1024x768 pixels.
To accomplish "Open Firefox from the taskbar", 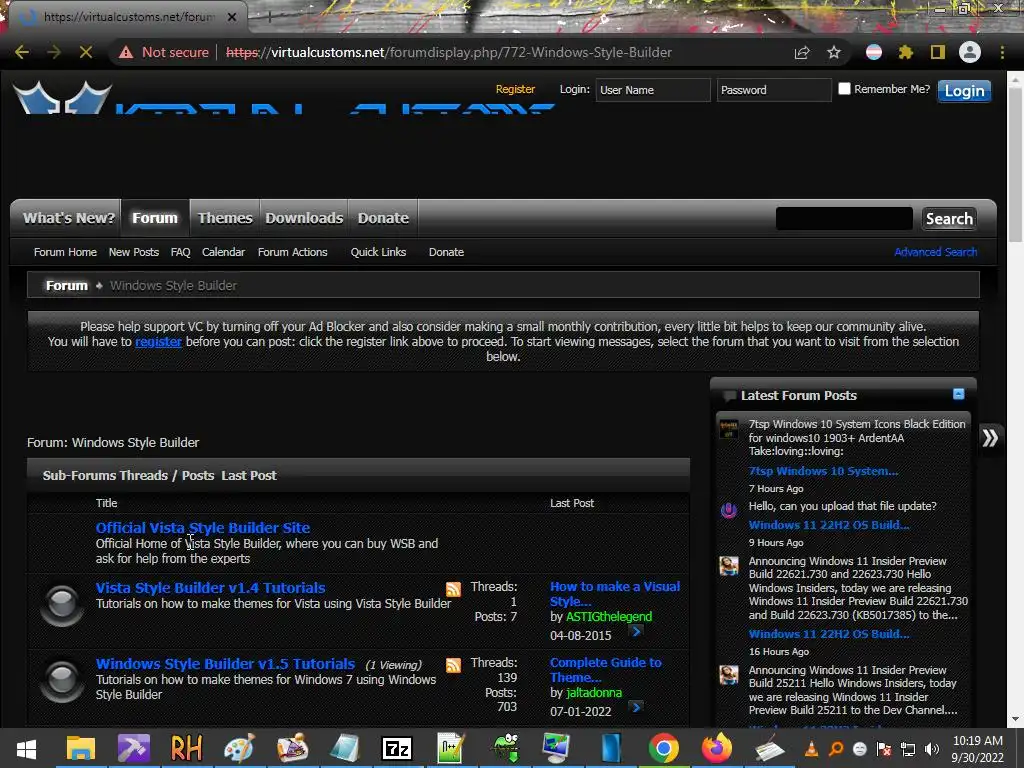I will tap(716, 748).
